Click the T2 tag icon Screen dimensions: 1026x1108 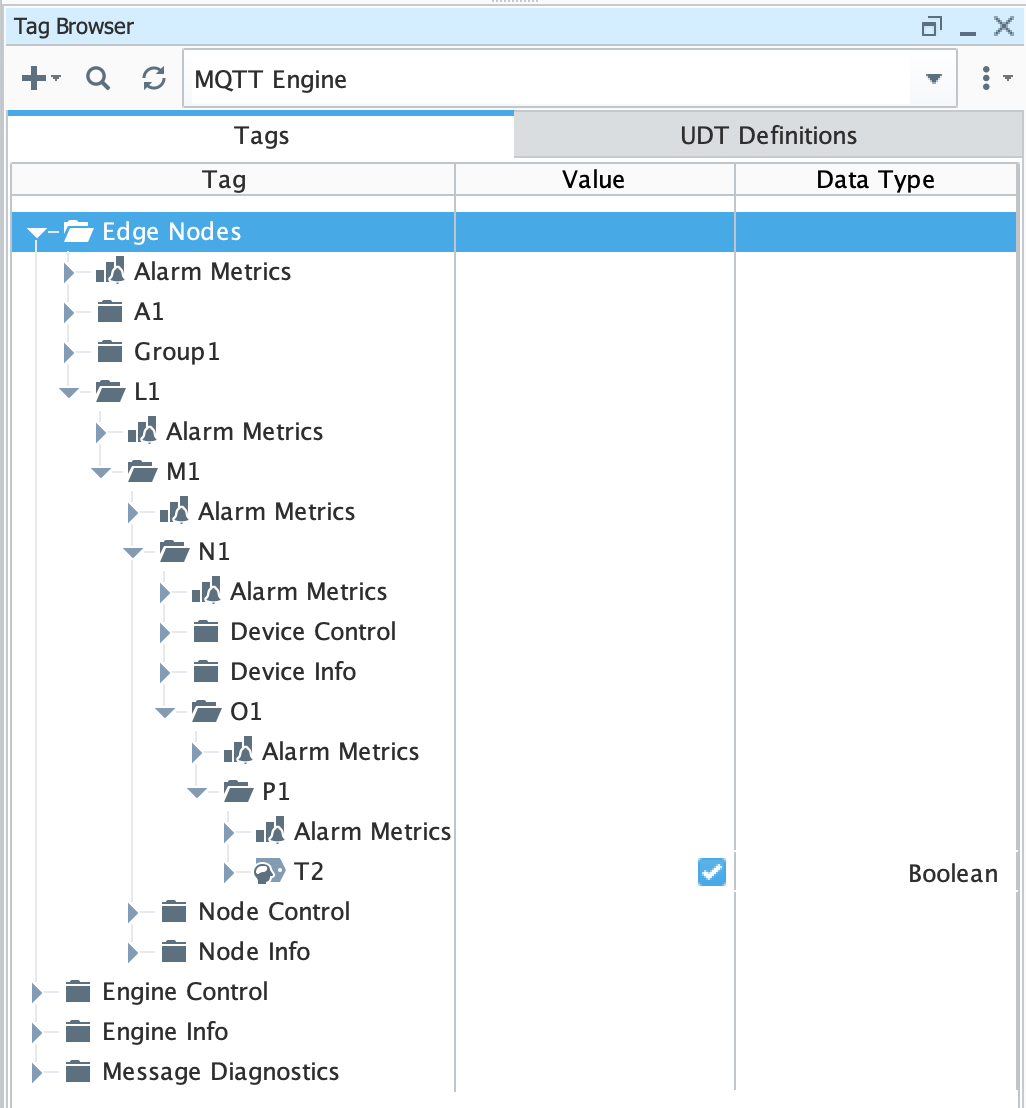(x=270, y=872)
